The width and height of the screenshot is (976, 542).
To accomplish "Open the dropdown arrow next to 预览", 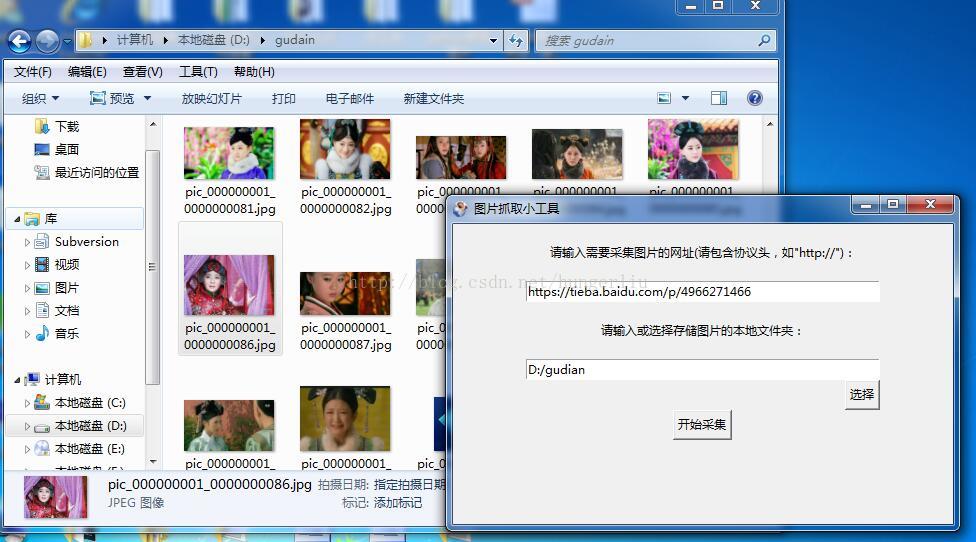I will pyautogui.click(x=148, y=98).
